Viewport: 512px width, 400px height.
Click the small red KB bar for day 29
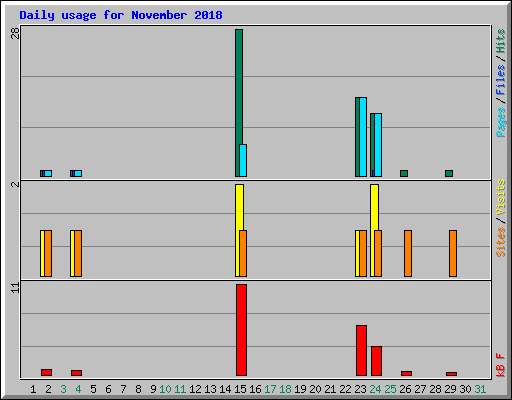451,374
